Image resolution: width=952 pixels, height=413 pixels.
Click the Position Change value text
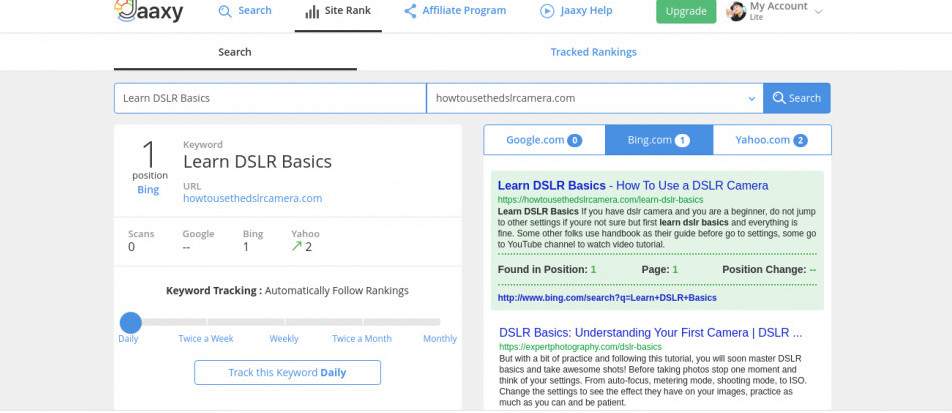812,269
